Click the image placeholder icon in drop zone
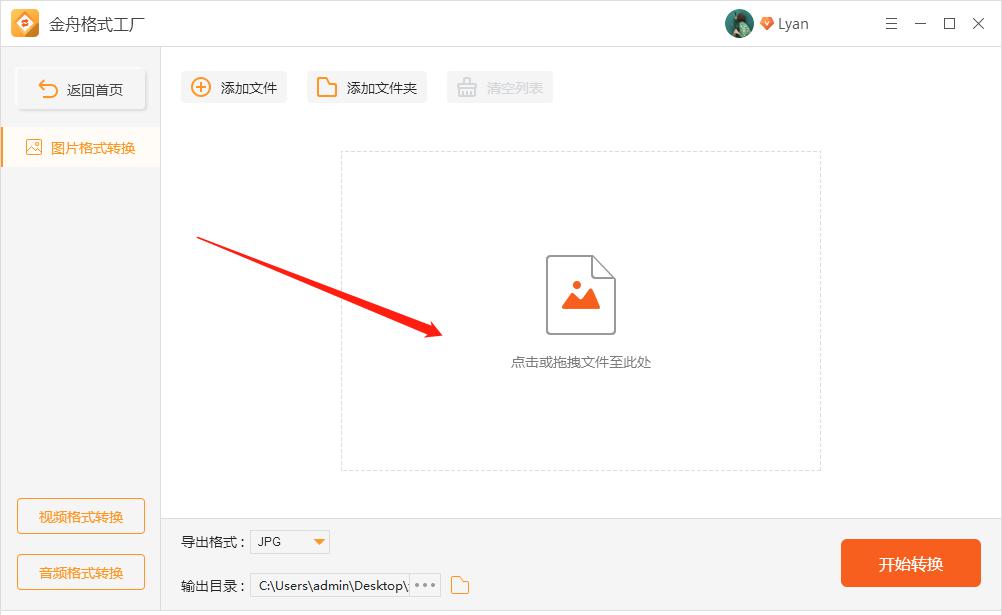The height and width of the screenshot is (615, 1002). point(582,293)
